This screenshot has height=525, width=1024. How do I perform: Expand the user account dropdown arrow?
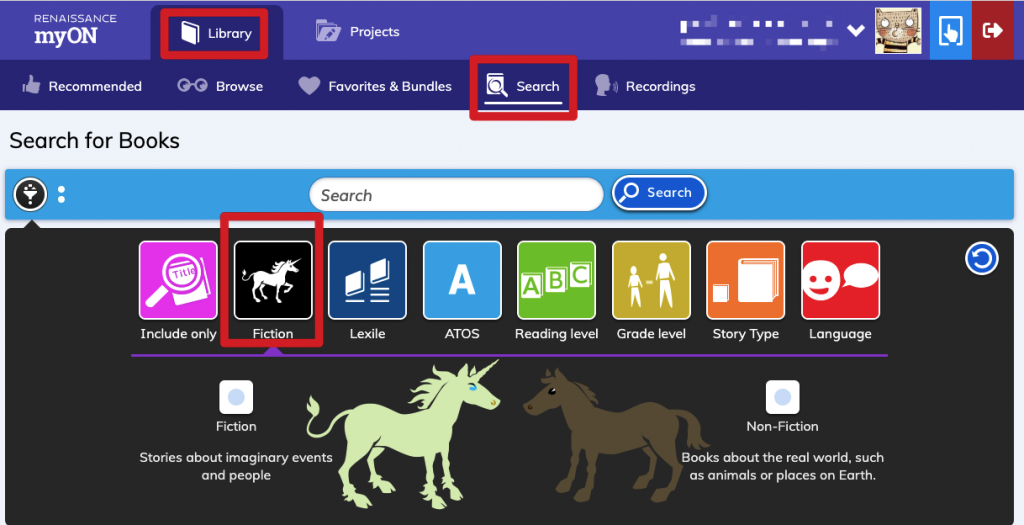coord(856,31)
